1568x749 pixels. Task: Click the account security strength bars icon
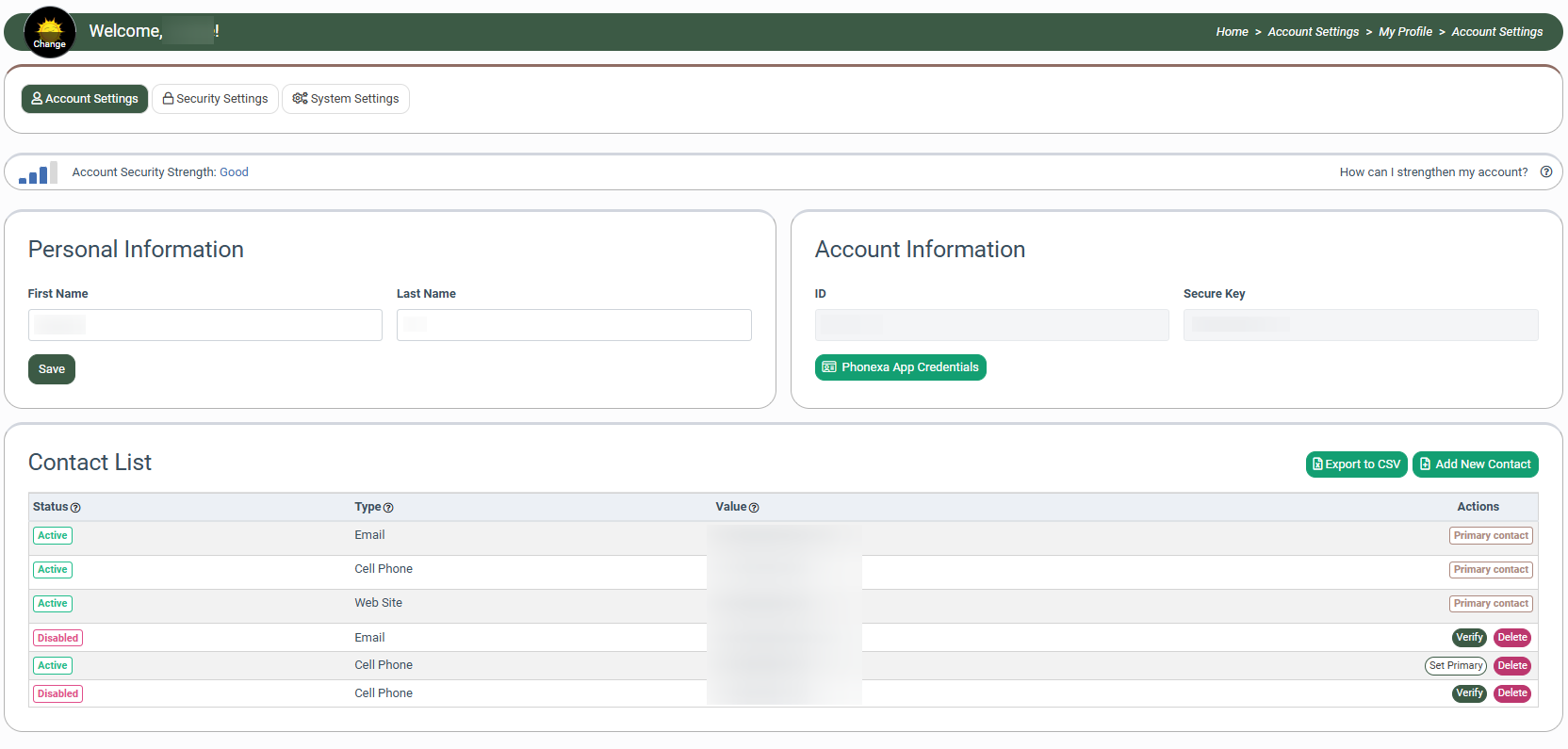pos(39,172)
